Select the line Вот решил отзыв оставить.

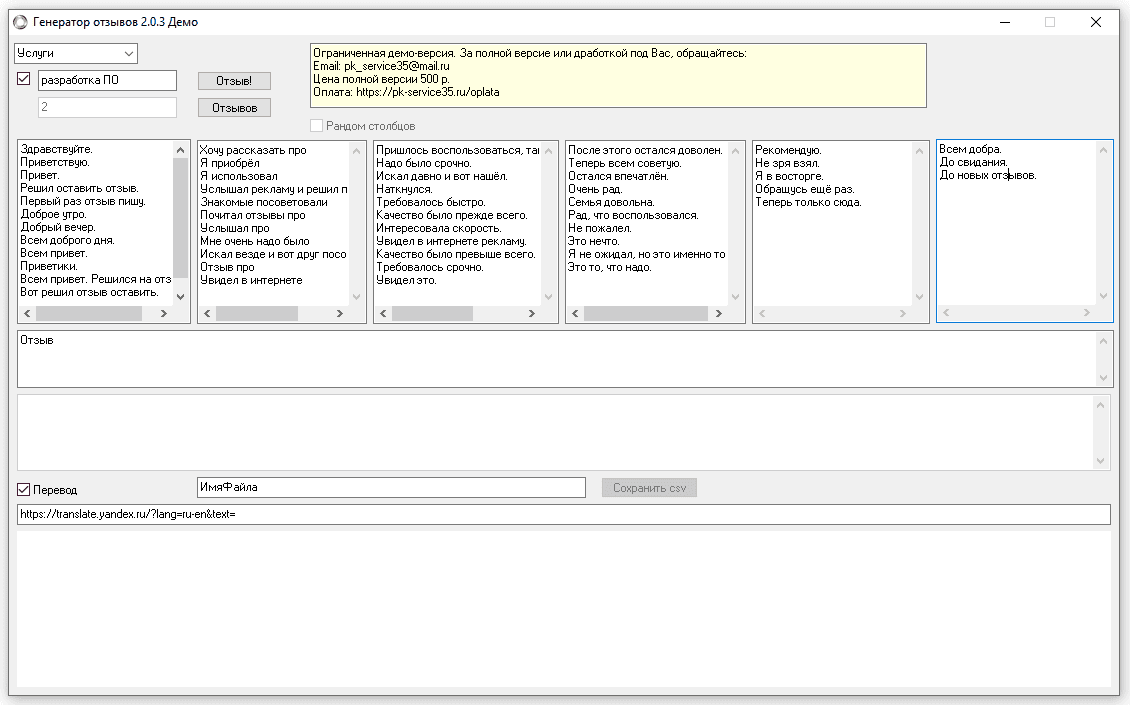click(89, 292)
